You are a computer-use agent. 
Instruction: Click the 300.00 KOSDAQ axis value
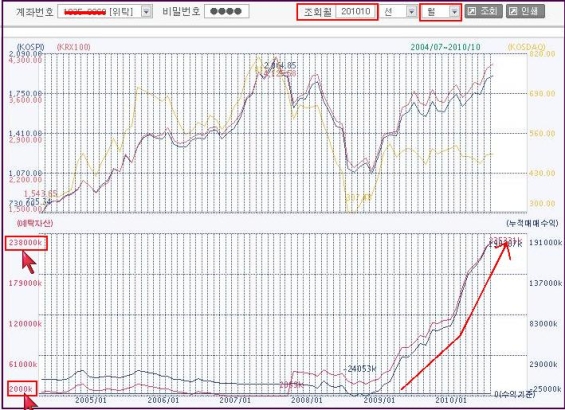pos(542,204)
